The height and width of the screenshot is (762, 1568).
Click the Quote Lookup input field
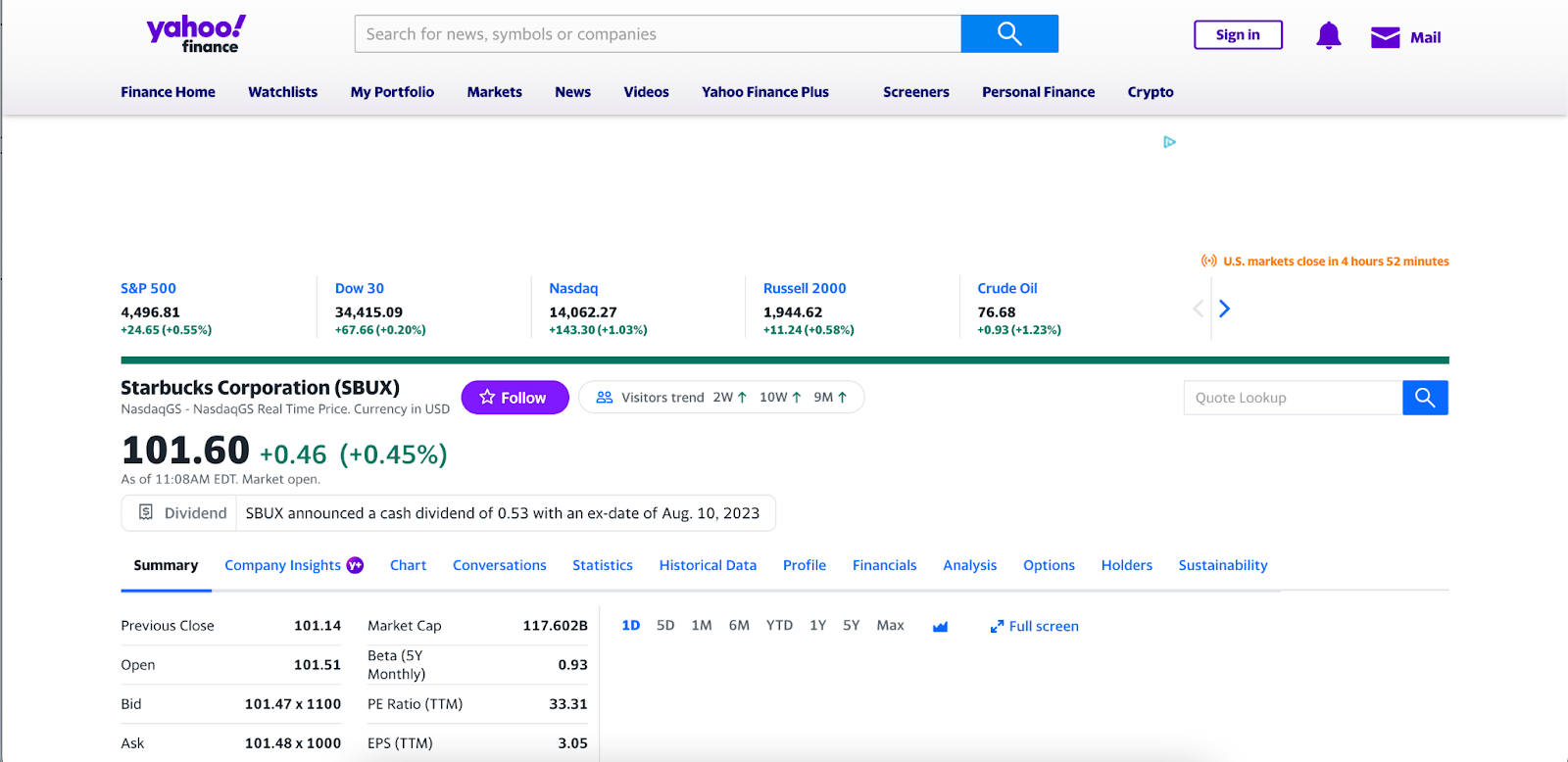(1293, 398)
